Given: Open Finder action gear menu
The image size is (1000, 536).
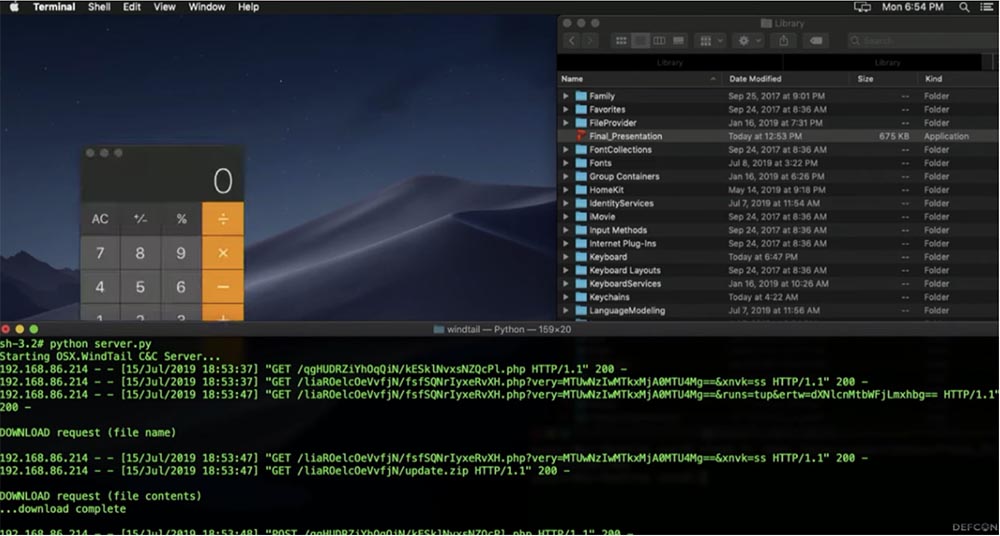Looking at the screenshot, I should tap(749, 41).
